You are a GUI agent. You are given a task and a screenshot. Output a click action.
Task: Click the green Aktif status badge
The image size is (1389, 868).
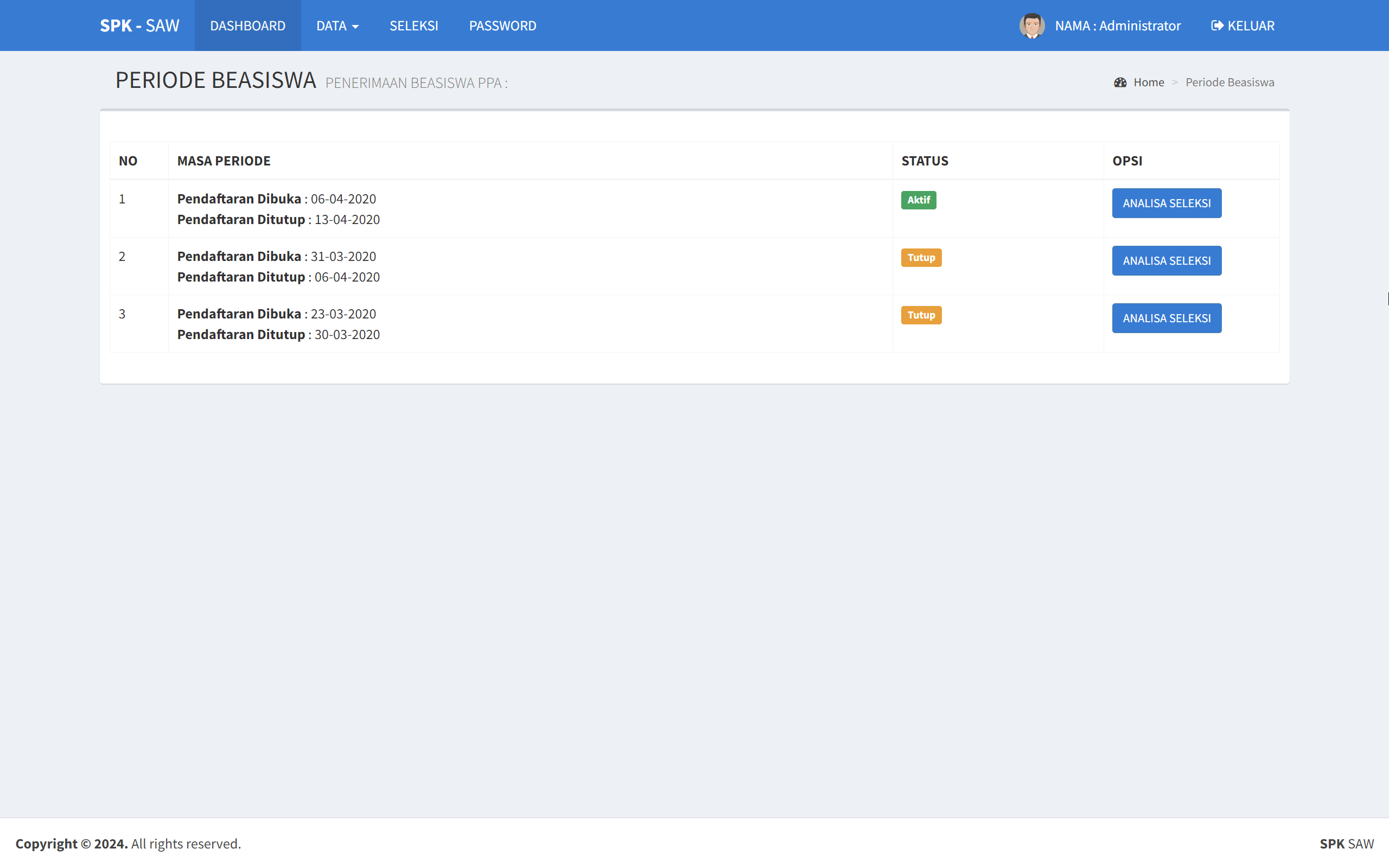pyautogui.click(x=919, y=200)
